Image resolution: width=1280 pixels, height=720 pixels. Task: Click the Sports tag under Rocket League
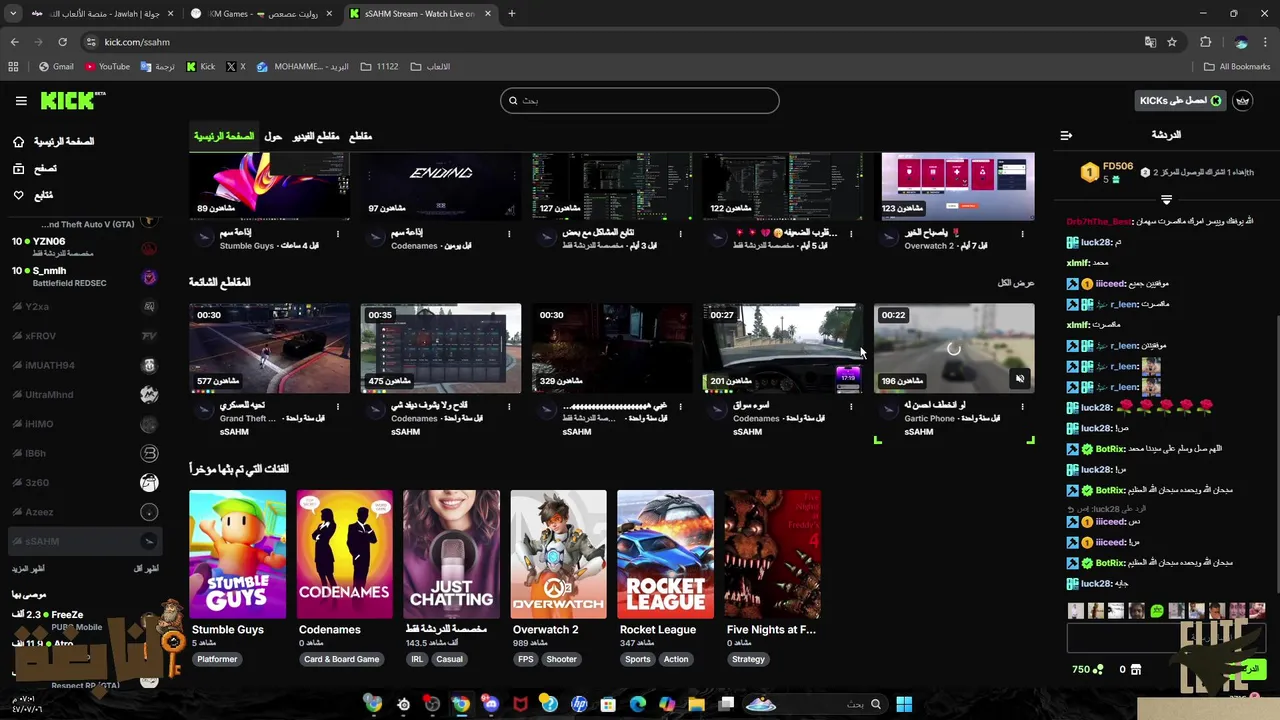tap(637, 659)
